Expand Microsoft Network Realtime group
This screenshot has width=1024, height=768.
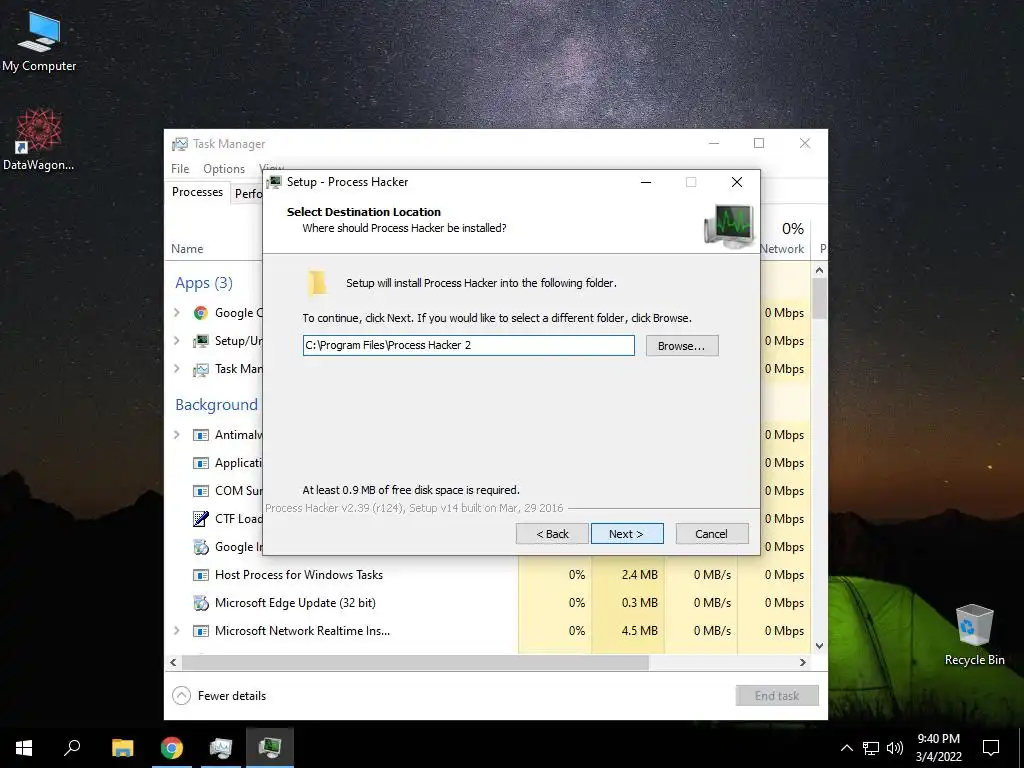point(176,631)
